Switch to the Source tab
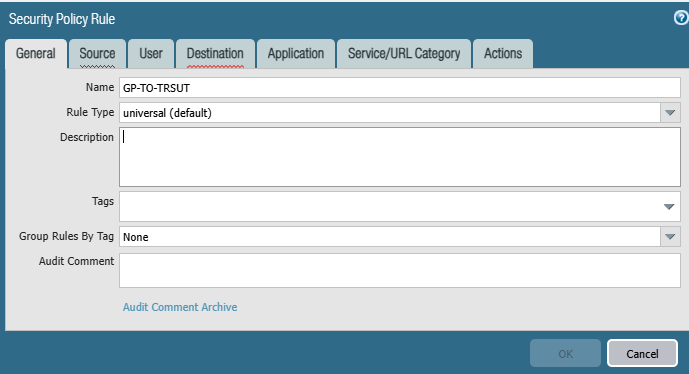This screenshot has width=689, height=374. [97, 54]
